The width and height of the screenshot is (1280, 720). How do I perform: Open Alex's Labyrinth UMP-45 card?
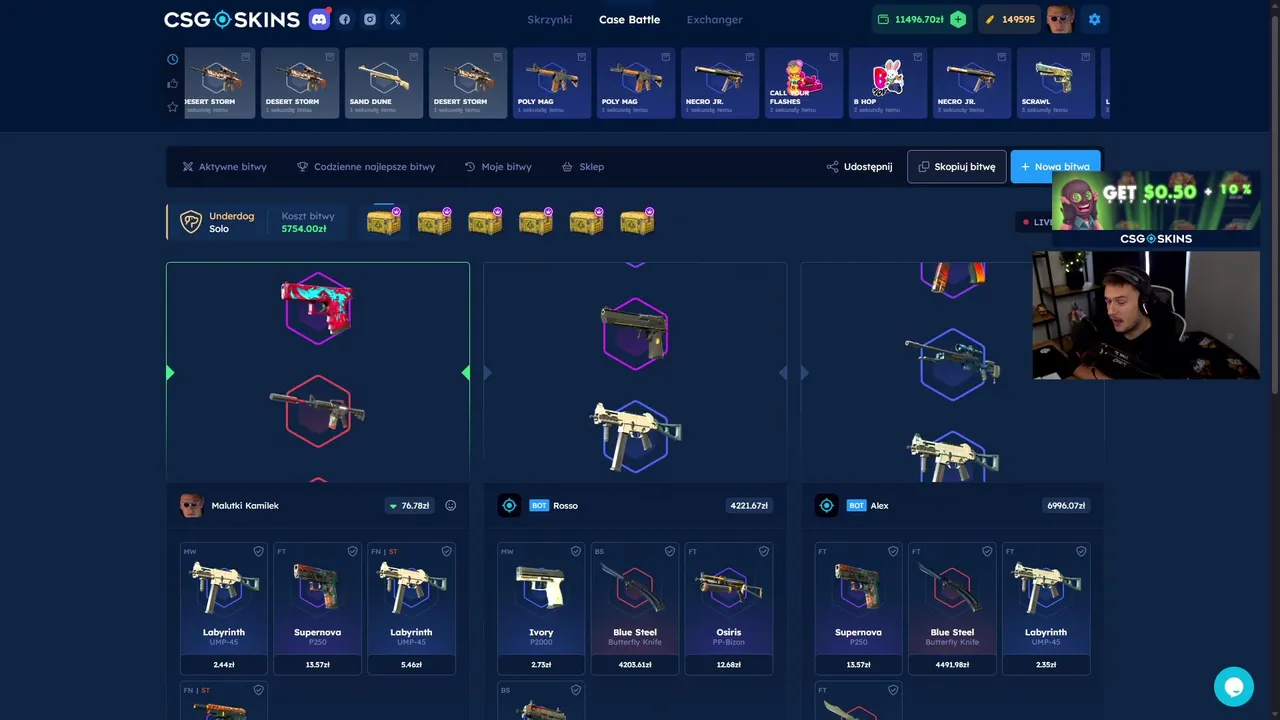tap(1046, 609)
